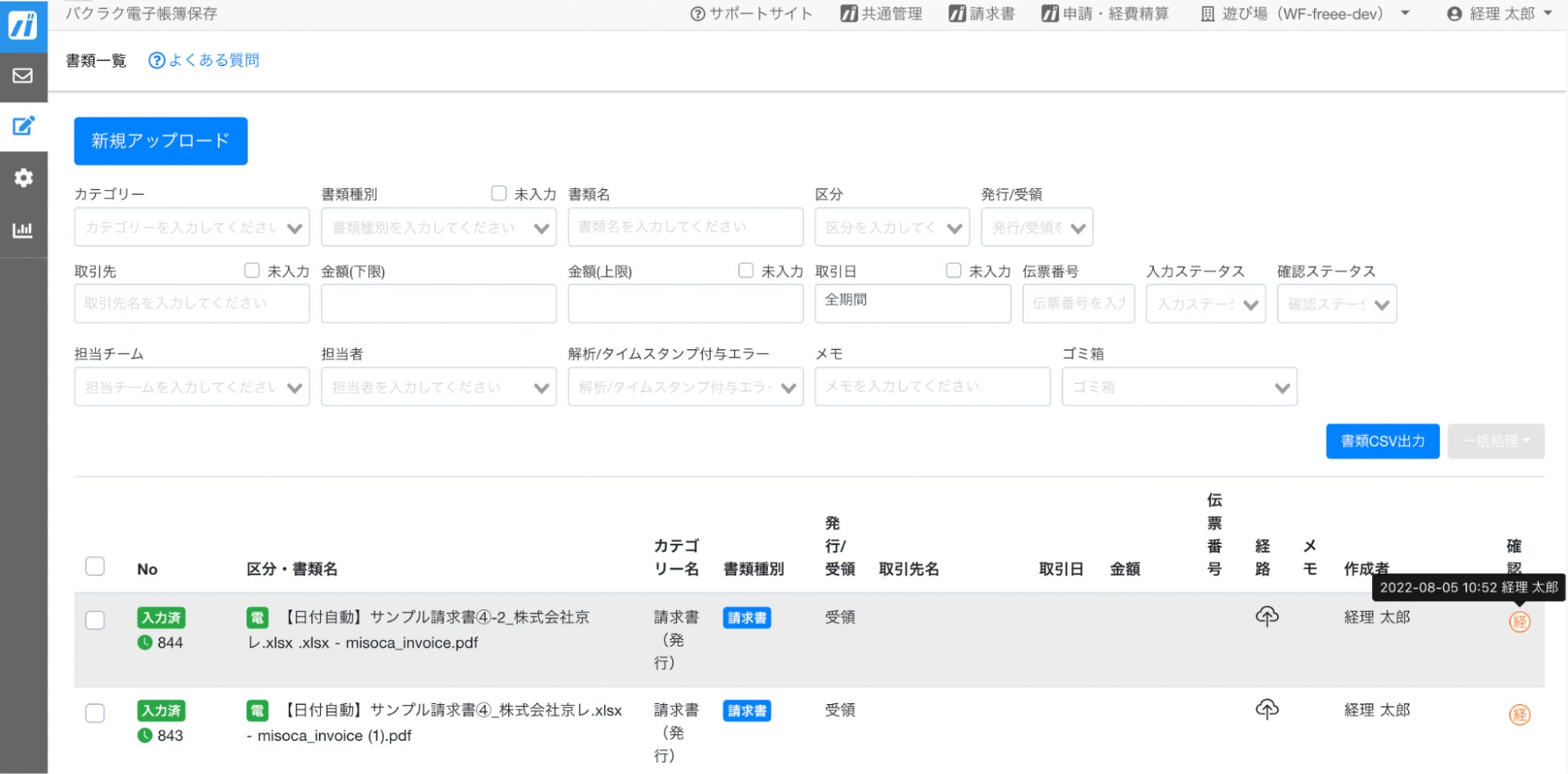Go to 請求書 in top navigation
1568x774 pixels.
pyautogui.click(x=981, y=14)
